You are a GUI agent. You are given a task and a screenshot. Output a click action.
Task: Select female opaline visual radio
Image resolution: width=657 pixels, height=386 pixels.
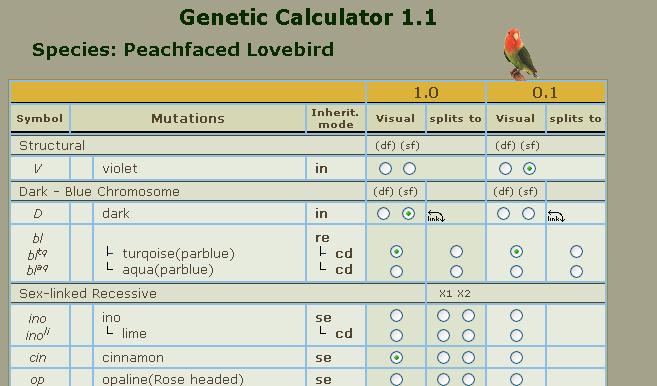point(516,379)
